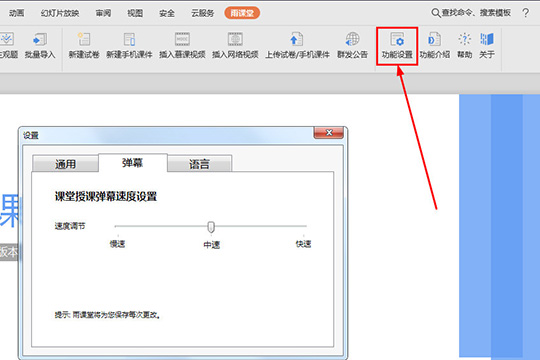This screenshot has height=360, width=540.
Task: Click the 关于 about icon
Action: [x=487, y=39]
